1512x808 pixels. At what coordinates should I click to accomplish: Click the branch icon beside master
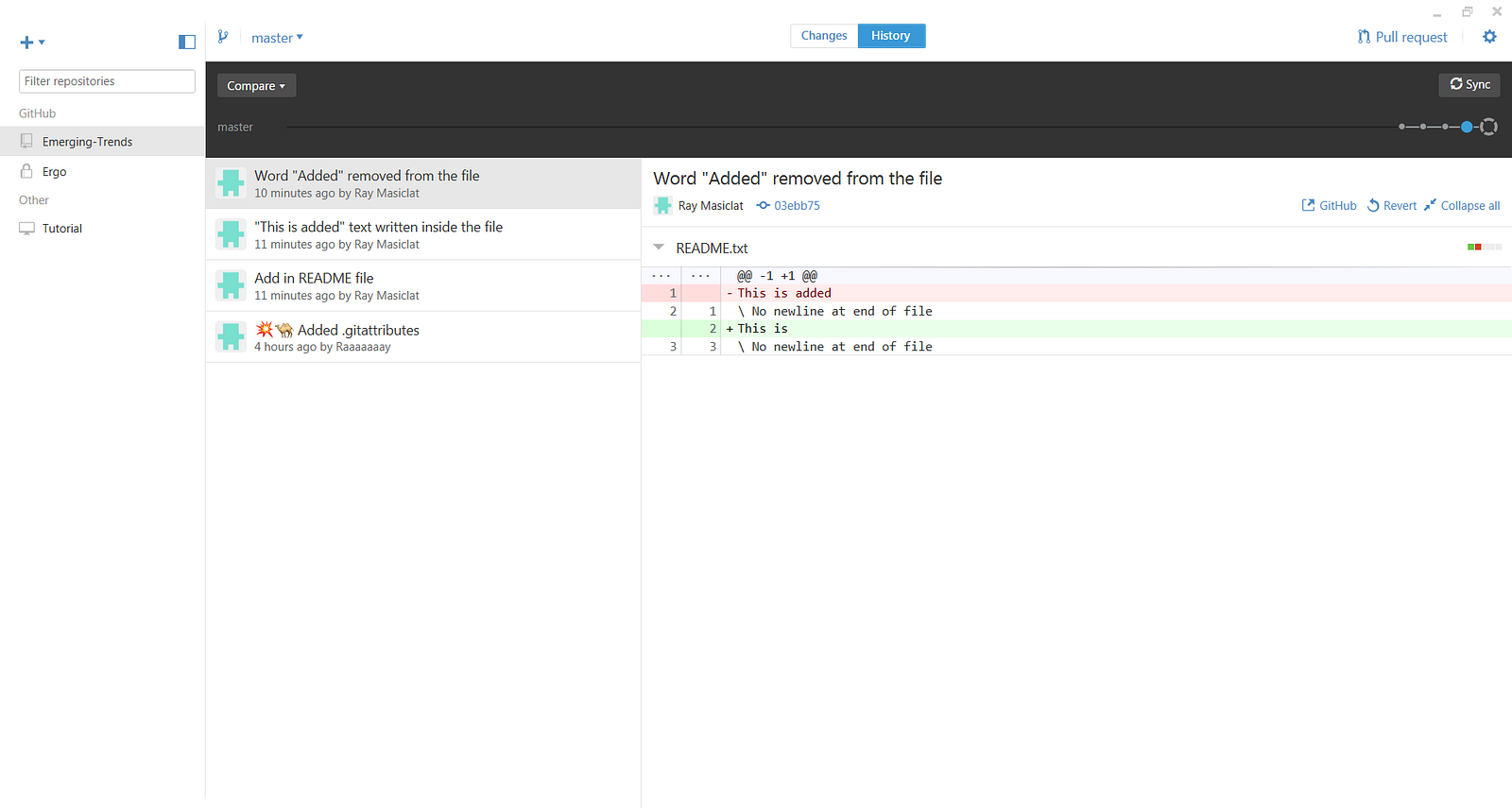223,37
